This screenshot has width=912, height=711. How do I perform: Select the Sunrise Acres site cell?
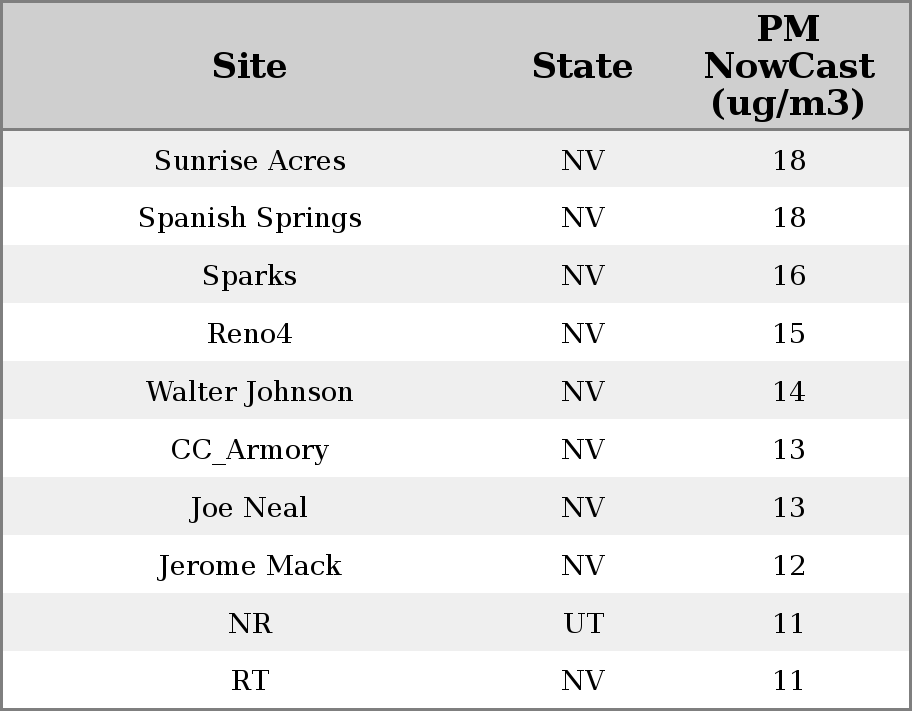click(x=250, y=161)
